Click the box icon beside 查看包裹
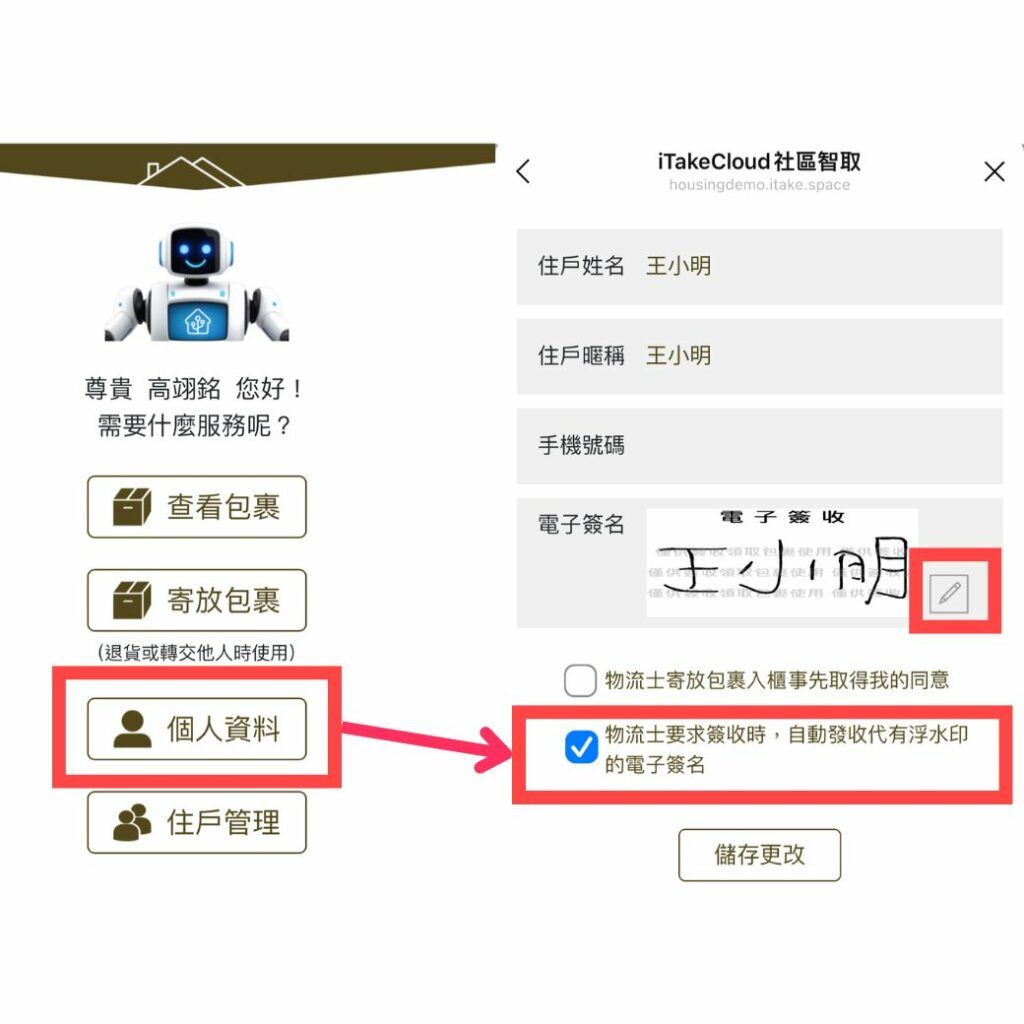1024x1024 pixels. tap(132, 507)
